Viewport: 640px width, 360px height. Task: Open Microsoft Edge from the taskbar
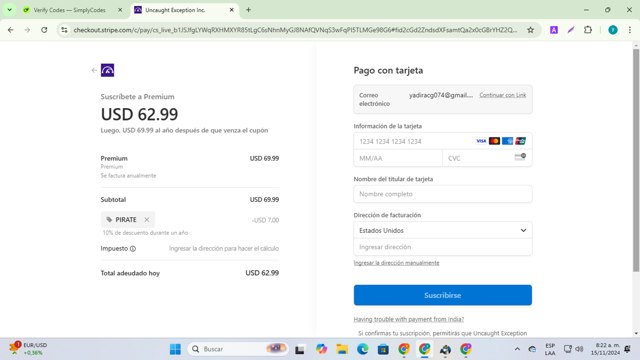point(362,349)
